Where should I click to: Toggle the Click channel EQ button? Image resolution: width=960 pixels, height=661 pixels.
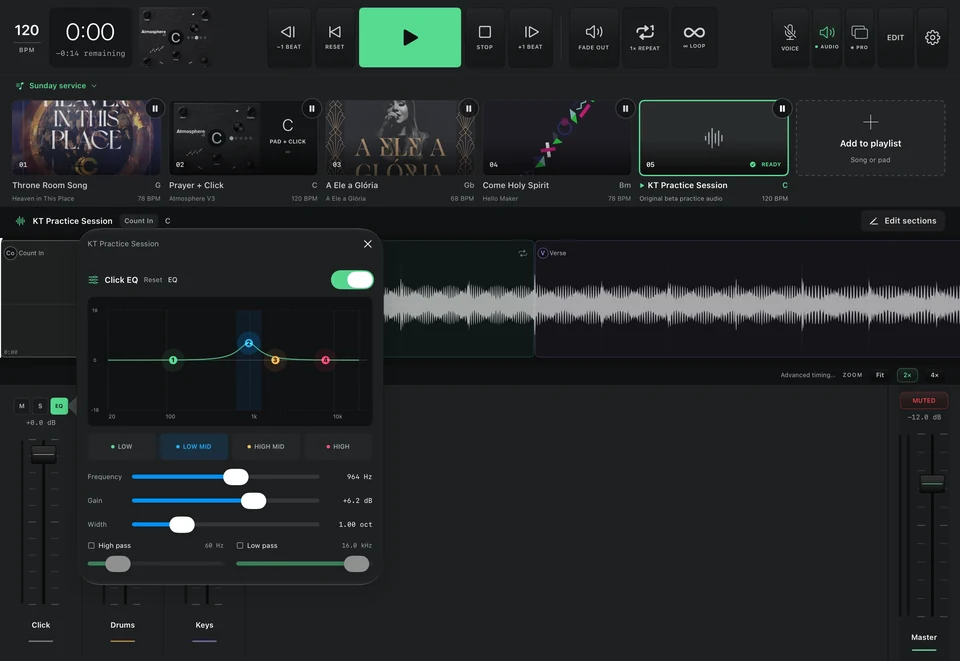[59, 406]
